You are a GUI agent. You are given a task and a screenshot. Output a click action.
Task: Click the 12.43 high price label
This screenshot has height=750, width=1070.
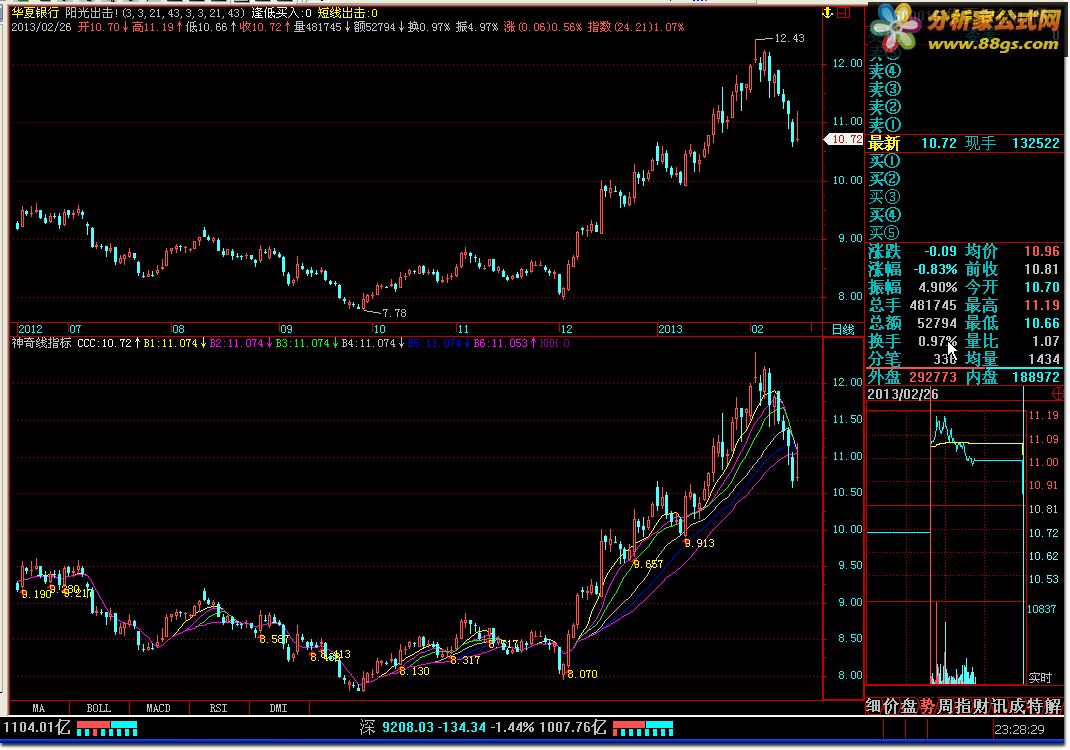pyautogui.click(x=790, y=38)
